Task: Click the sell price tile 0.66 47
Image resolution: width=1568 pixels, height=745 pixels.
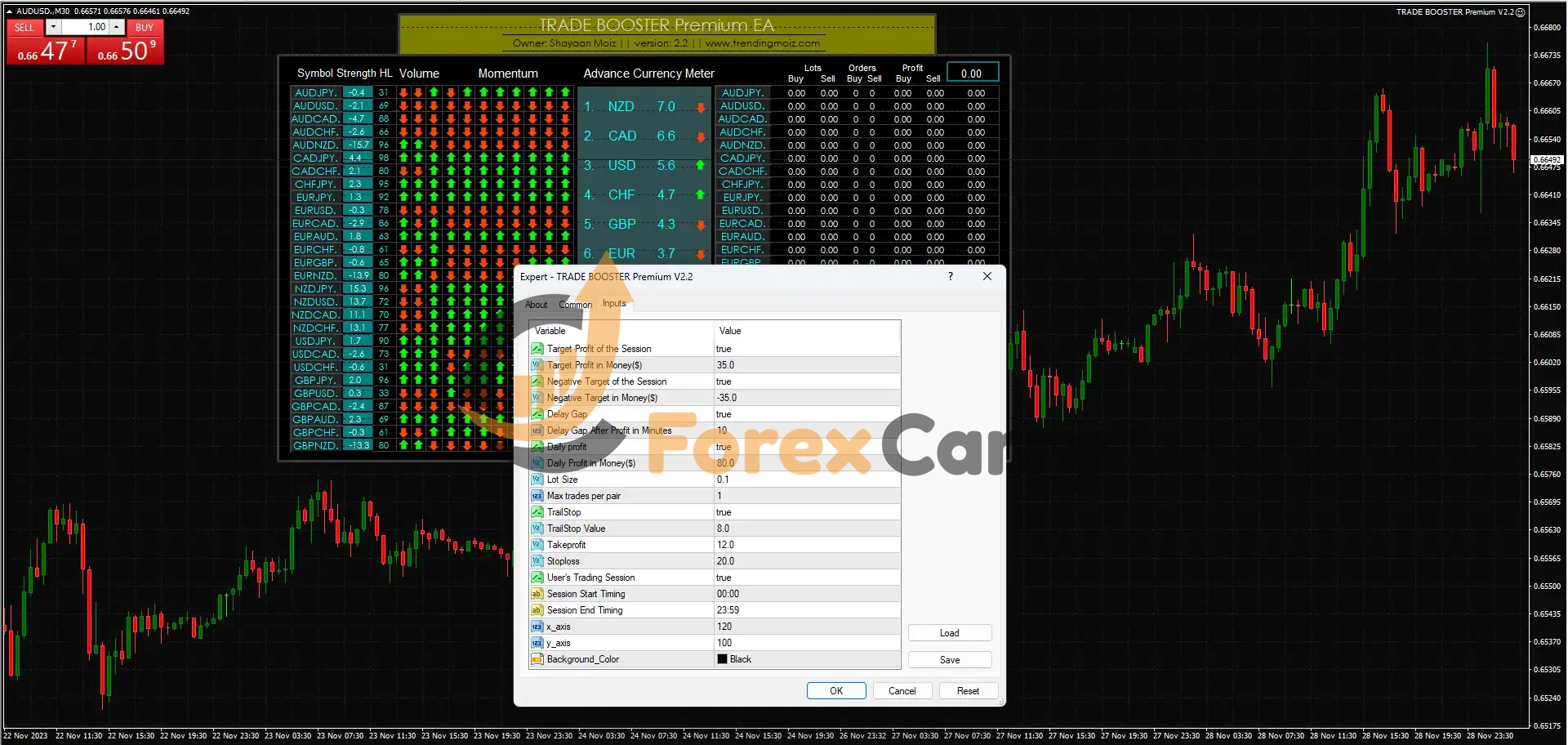Action: click(47, 51)
